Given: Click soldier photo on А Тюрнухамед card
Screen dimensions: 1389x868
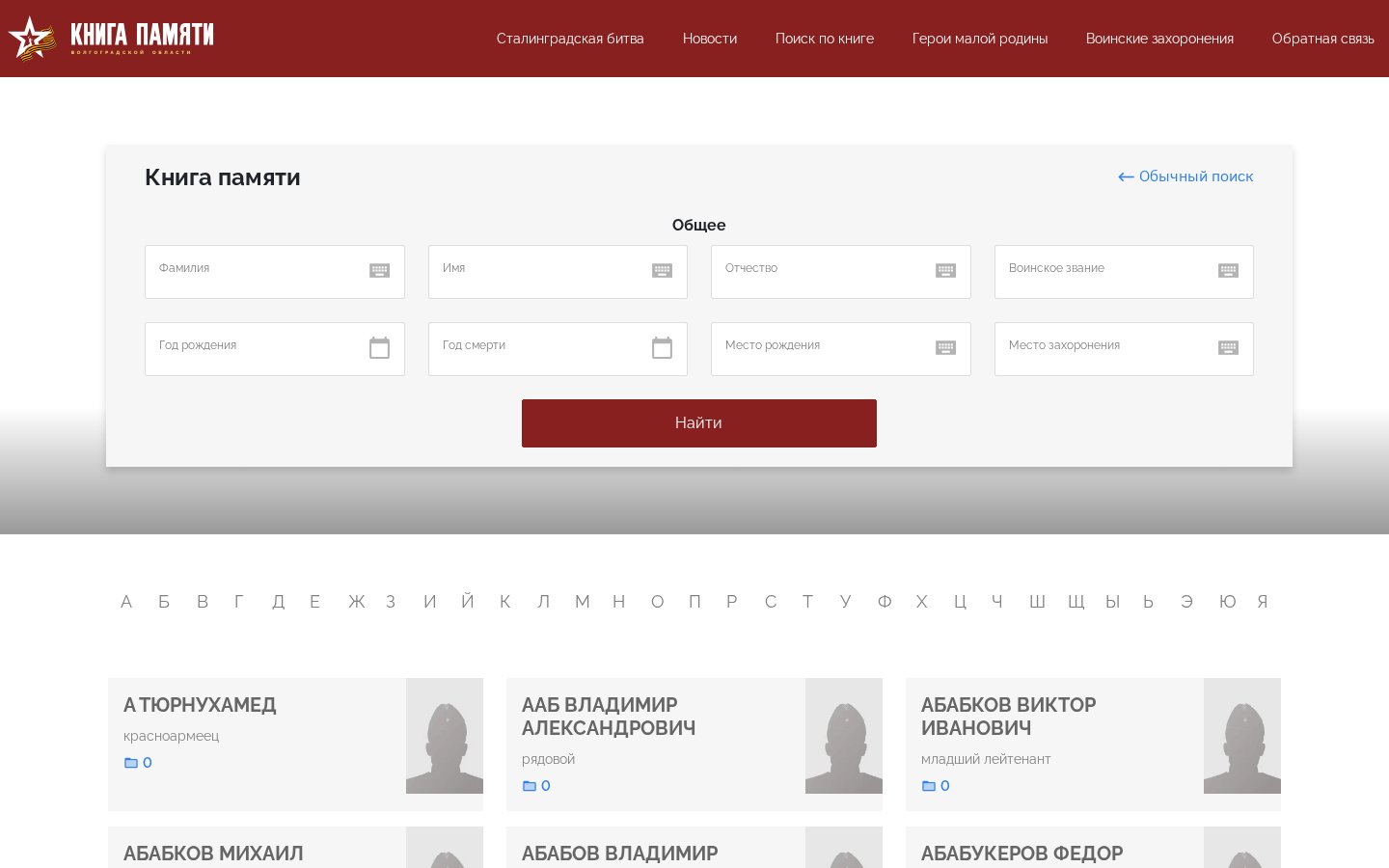Looking at the screenshot, I should pos(445,736).
